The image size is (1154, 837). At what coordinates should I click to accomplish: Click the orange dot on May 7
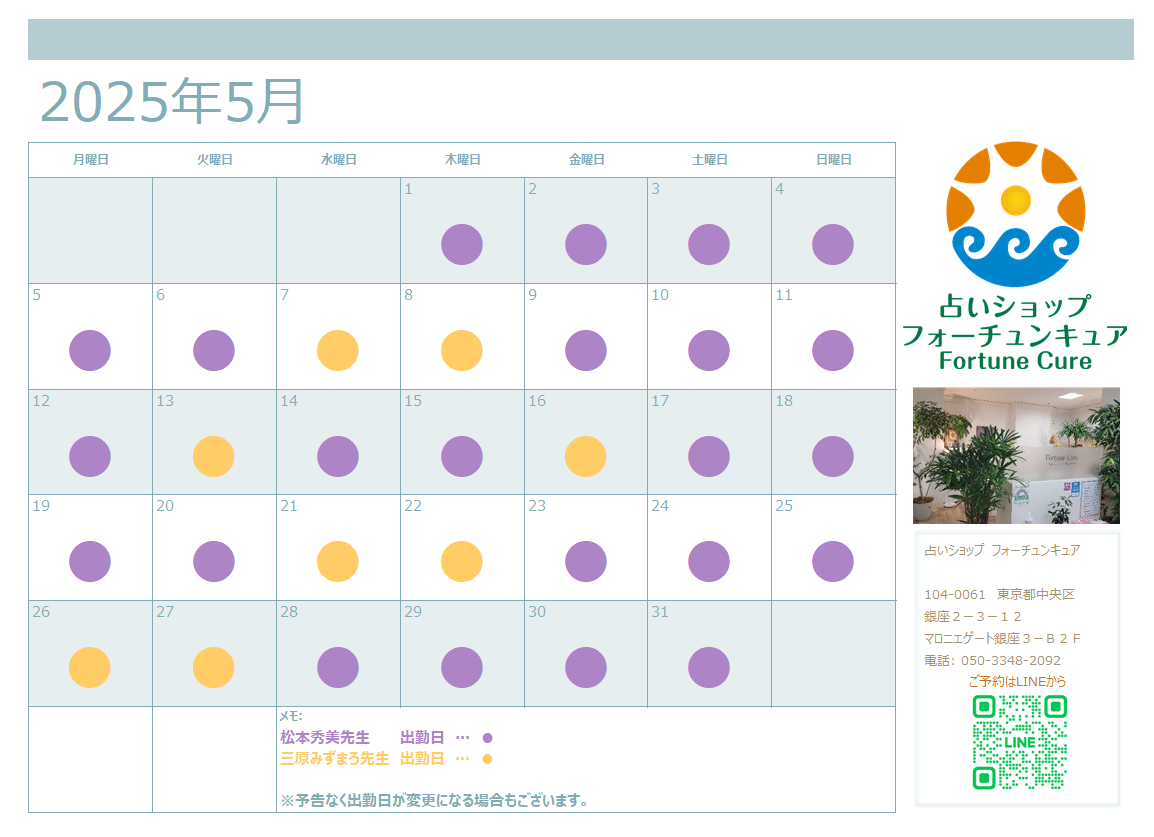[338, 350]
